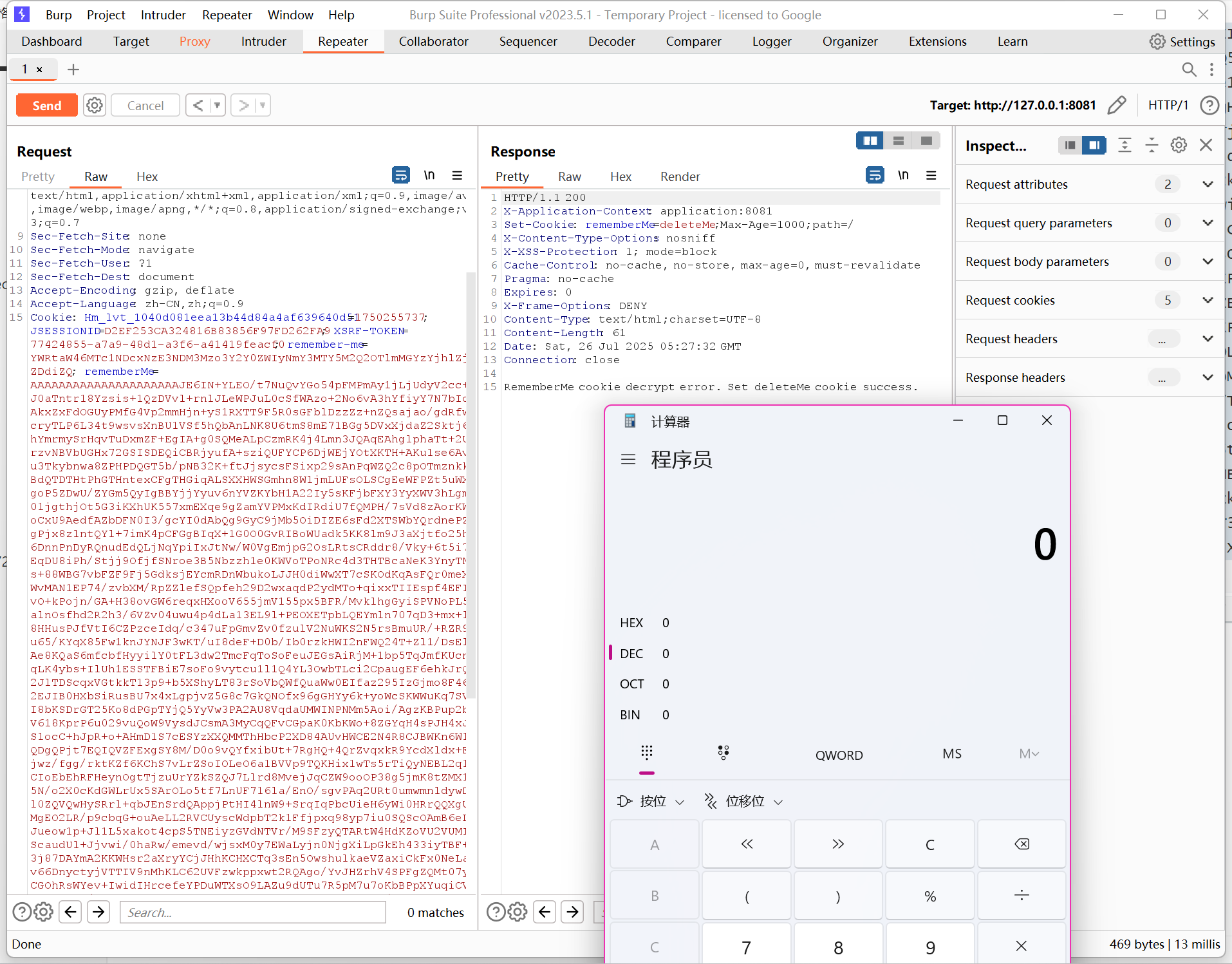This screenshot has width=1232, height=964.
Task: Open history dropdown beside back arrow
Action: pyautogui.click(x=217, y=105)
